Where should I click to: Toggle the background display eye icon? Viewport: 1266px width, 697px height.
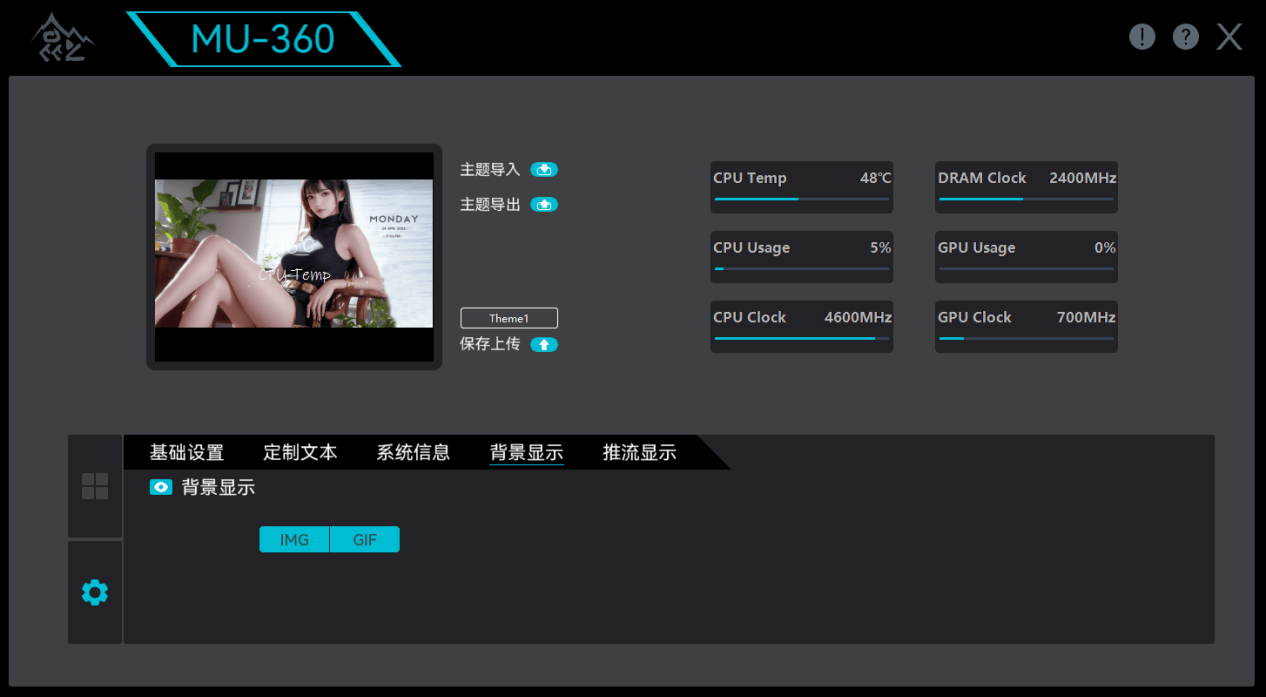[x=161, y=488]
